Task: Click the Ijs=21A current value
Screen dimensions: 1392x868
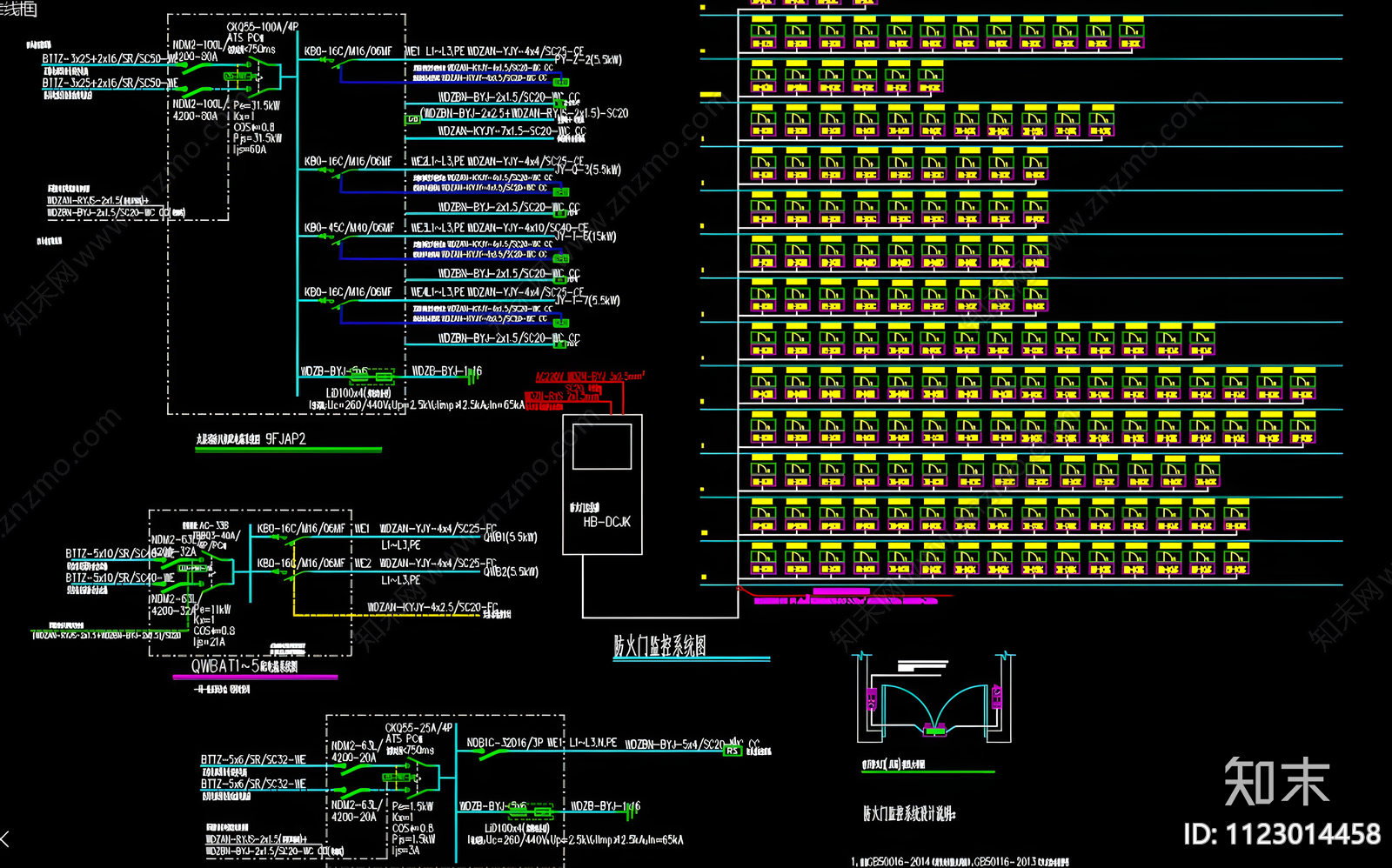Action: [210, 643]
